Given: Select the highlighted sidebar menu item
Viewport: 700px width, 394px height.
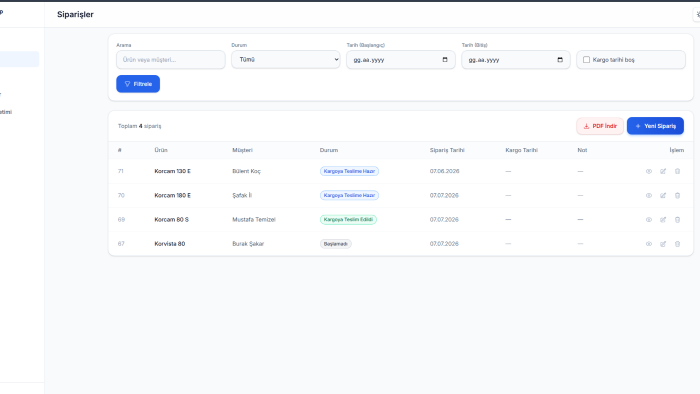Looking at the screenshot, I should 19,59.
